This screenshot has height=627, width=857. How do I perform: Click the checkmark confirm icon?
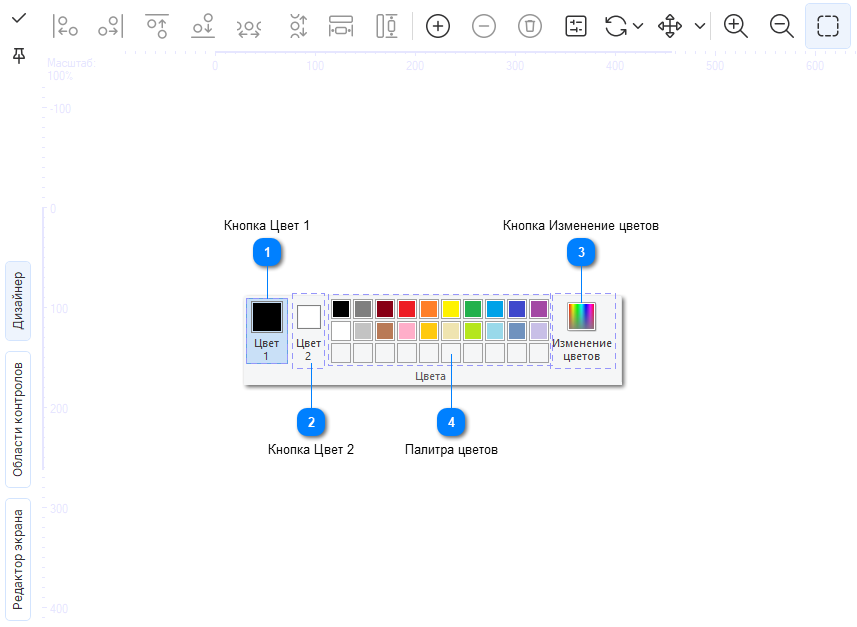point(18,18)
